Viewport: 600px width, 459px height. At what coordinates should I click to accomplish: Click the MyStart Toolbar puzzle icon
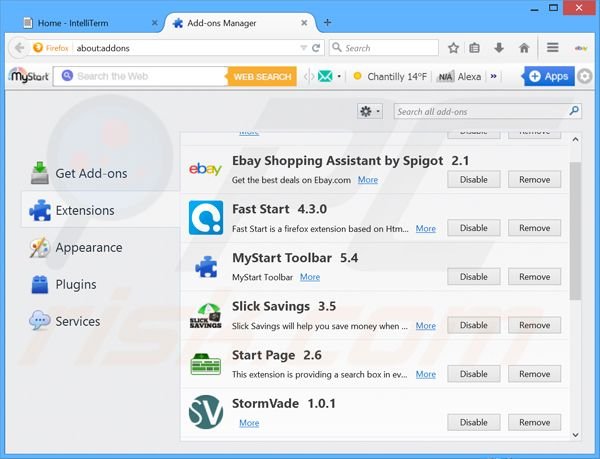coord(206,266)
